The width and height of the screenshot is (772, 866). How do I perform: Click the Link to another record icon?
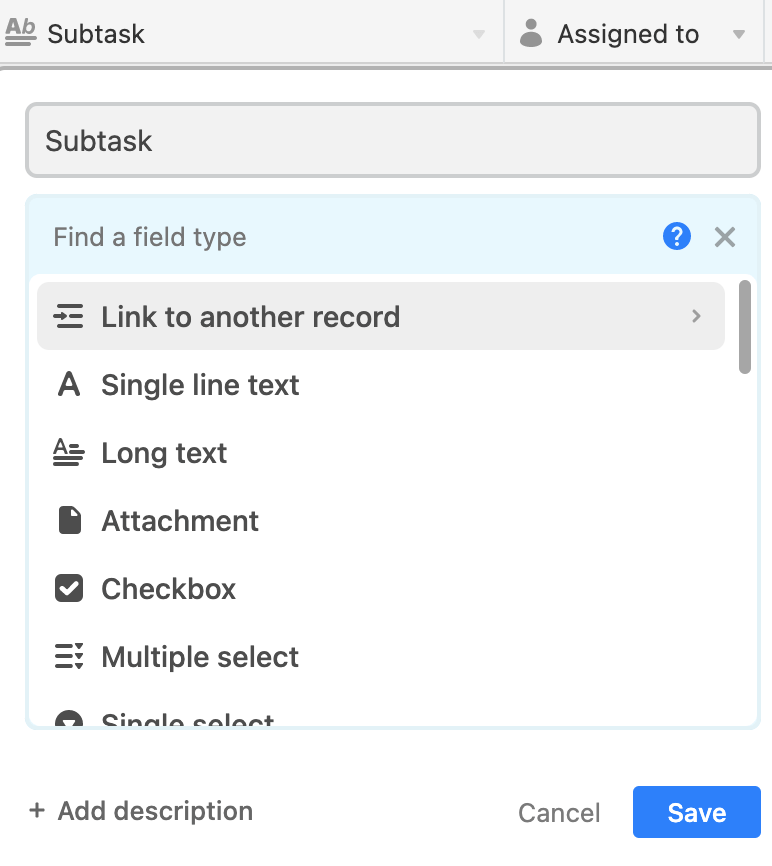(x=68, y=315)
